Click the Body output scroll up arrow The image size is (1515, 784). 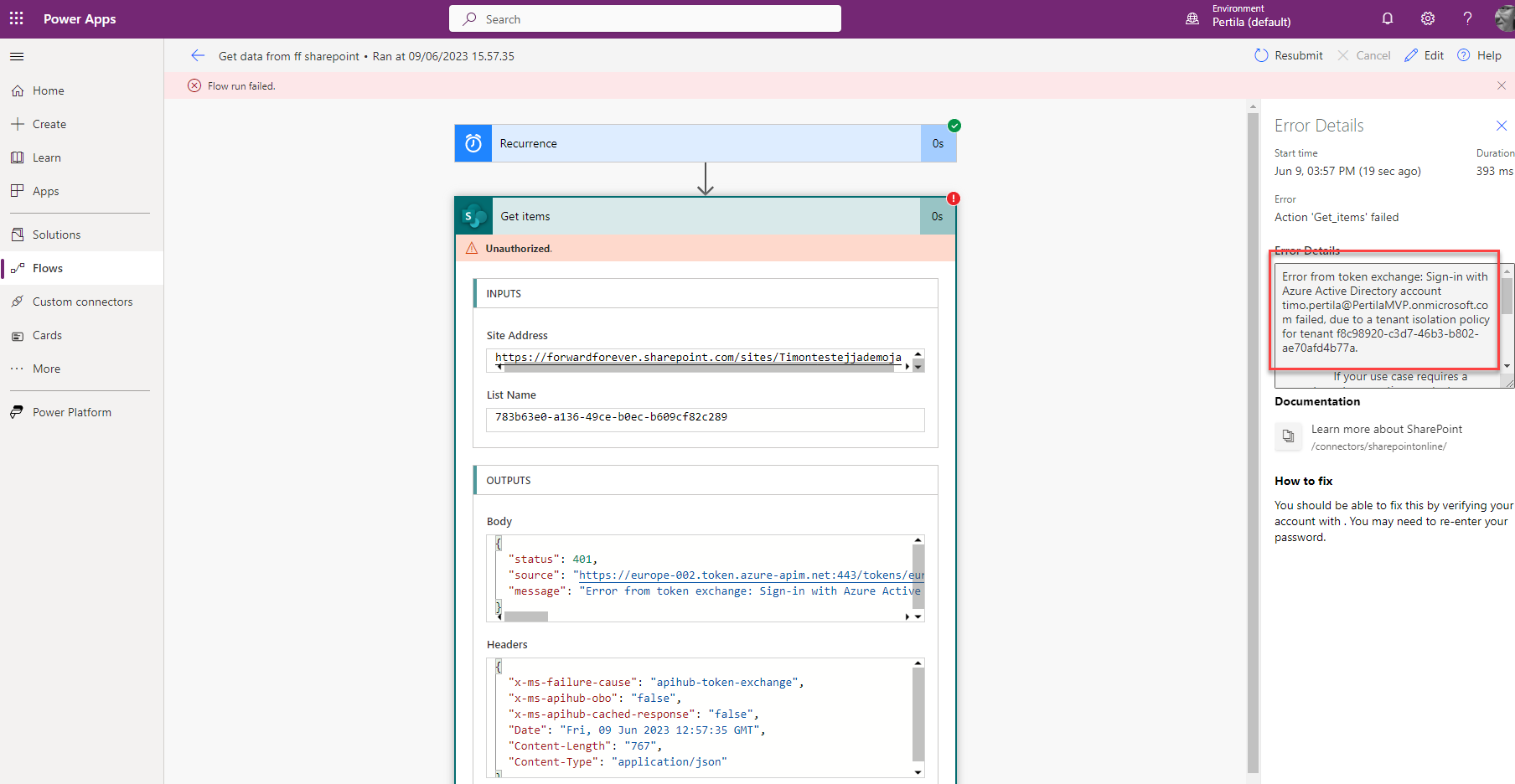click(918, 540)
